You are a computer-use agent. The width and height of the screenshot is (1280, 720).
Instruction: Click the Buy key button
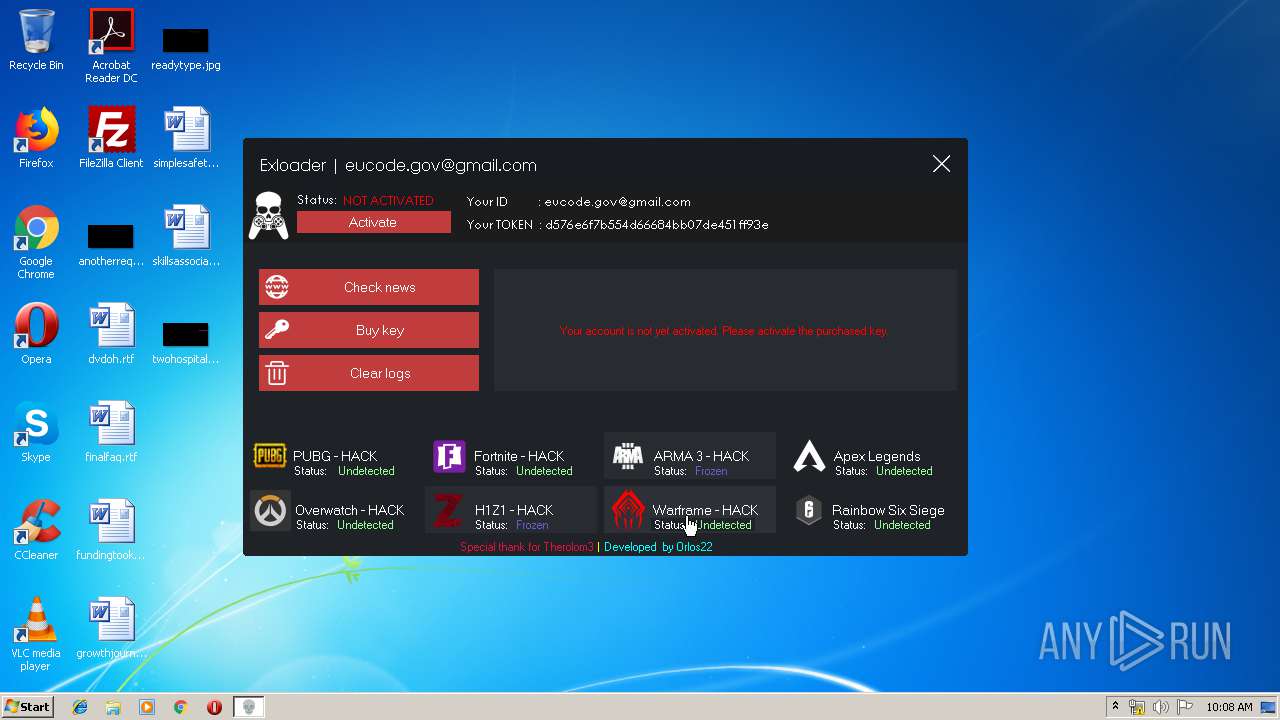pos(369,330)
